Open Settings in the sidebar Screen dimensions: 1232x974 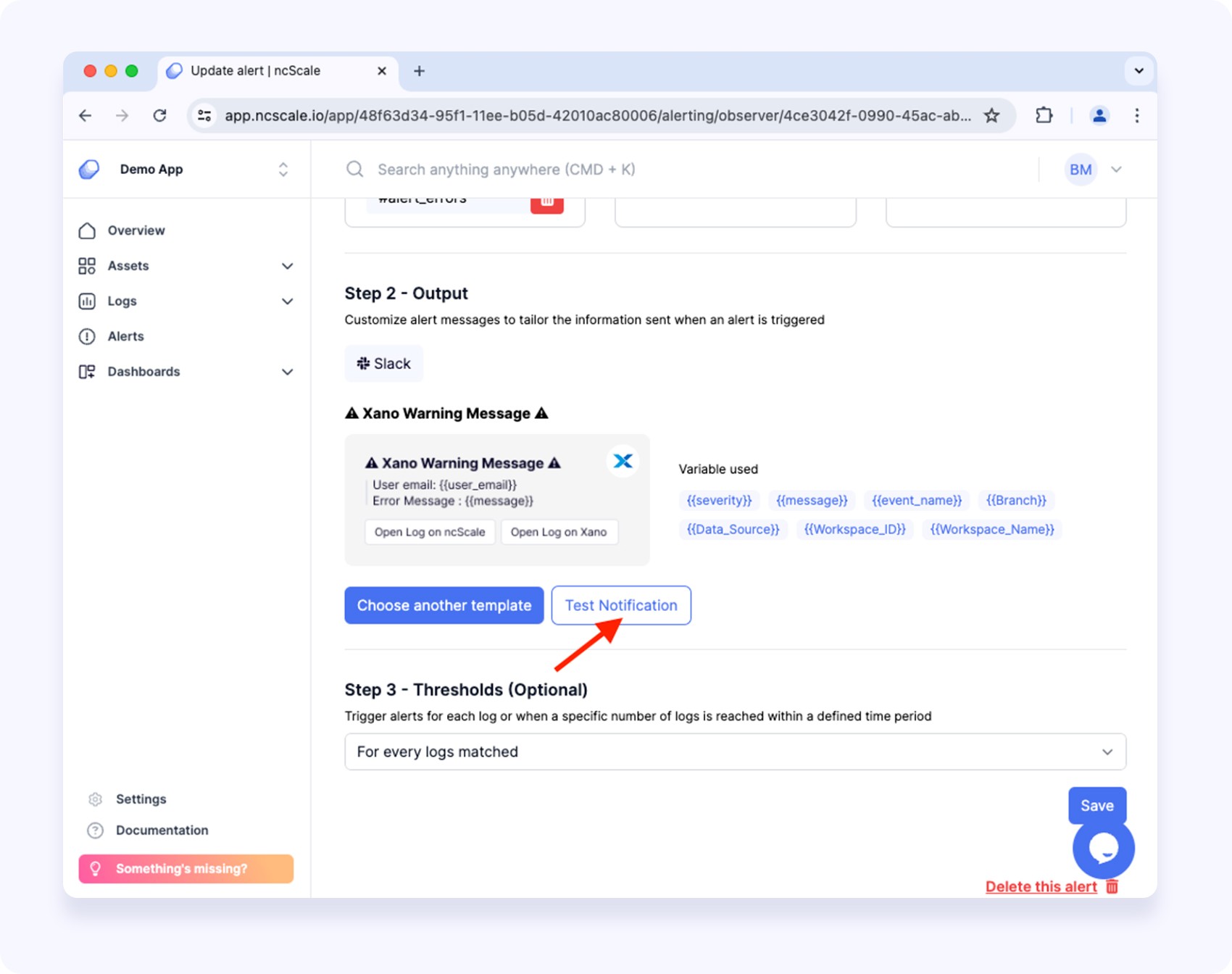pos(141,799)
